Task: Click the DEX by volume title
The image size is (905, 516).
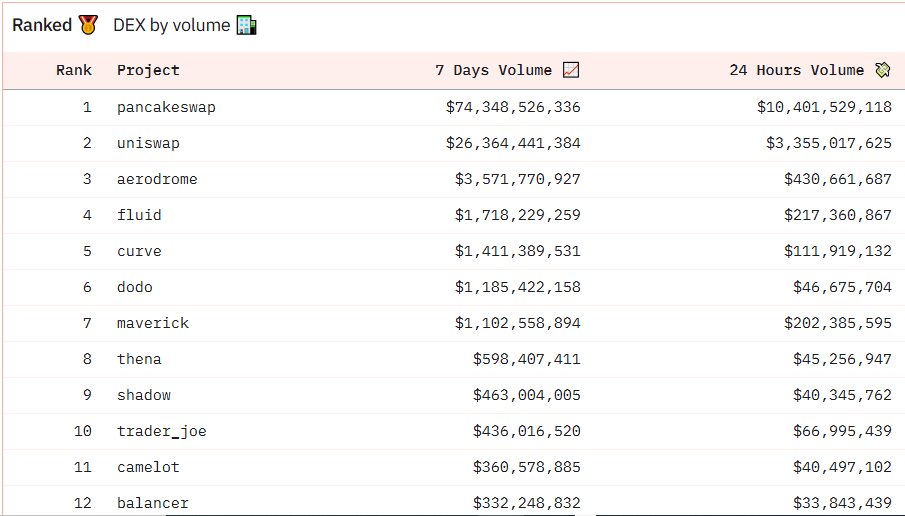Action: pyautogui.click(x=171, y=25)
